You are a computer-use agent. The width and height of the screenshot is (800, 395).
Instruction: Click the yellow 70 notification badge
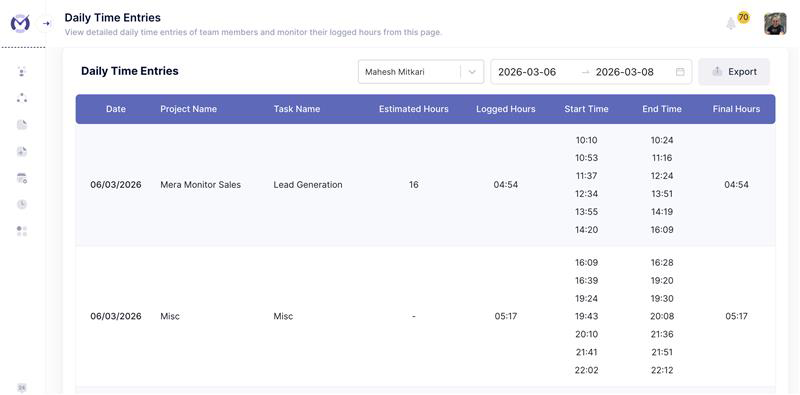[x=743, y=17]
